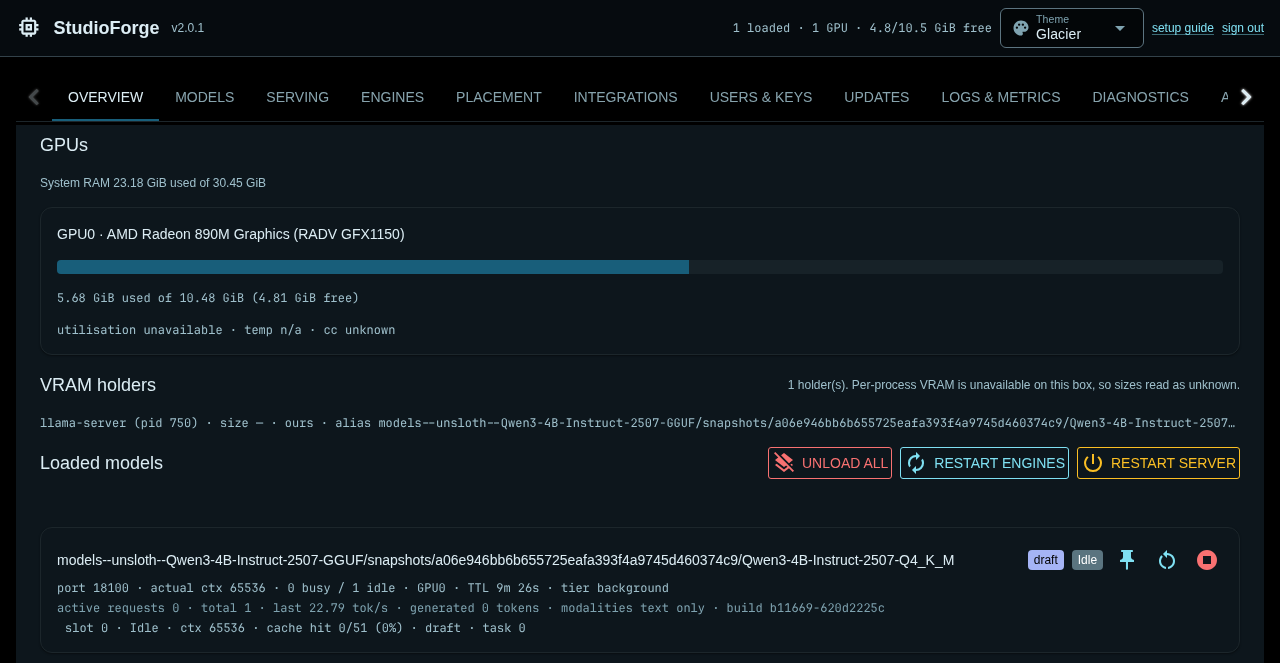Click the 'System RAM 23.18 GiB used' text
Image resolution: width=1280 pixels, height=663 pixels.
[153, 183]
